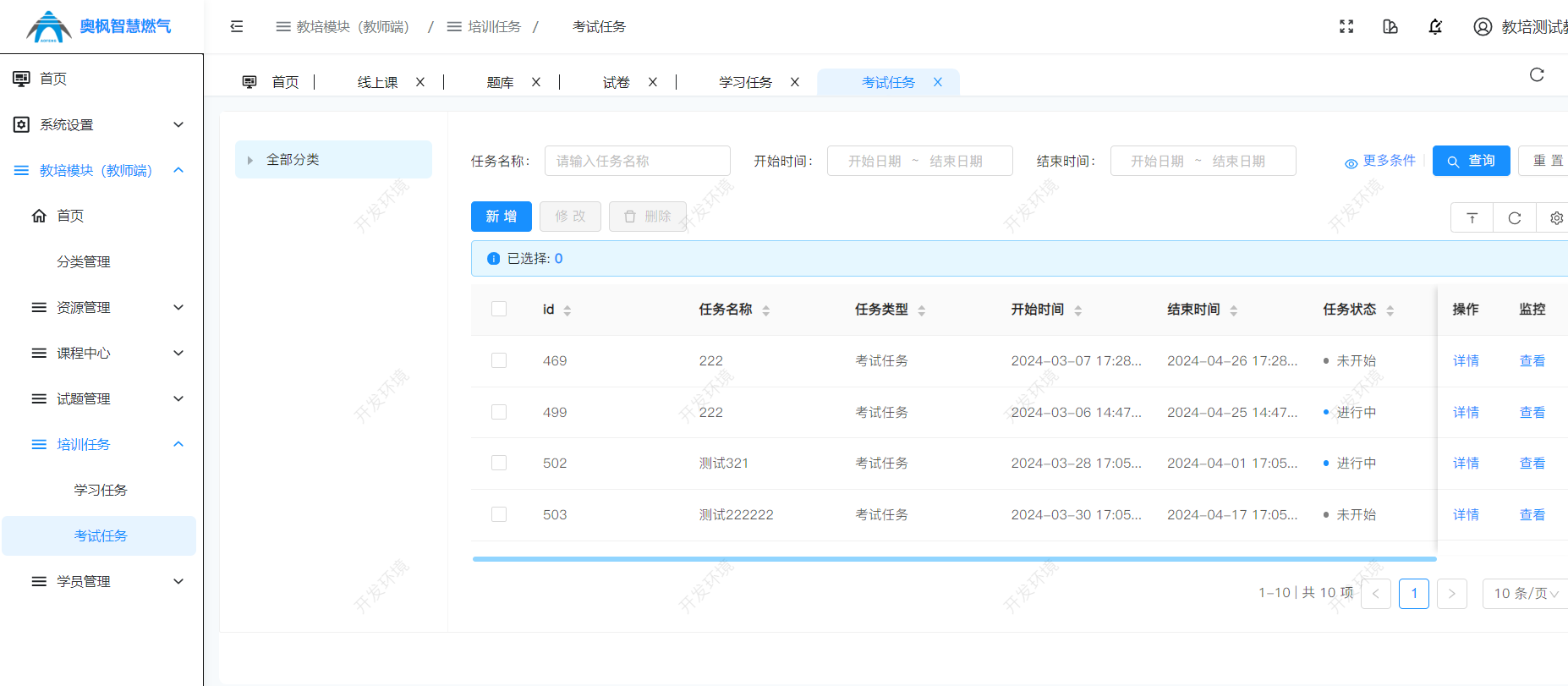1568x686 pixels.
Task: Sort by 开始时间 column arrows
Action: click(1078, 310)
